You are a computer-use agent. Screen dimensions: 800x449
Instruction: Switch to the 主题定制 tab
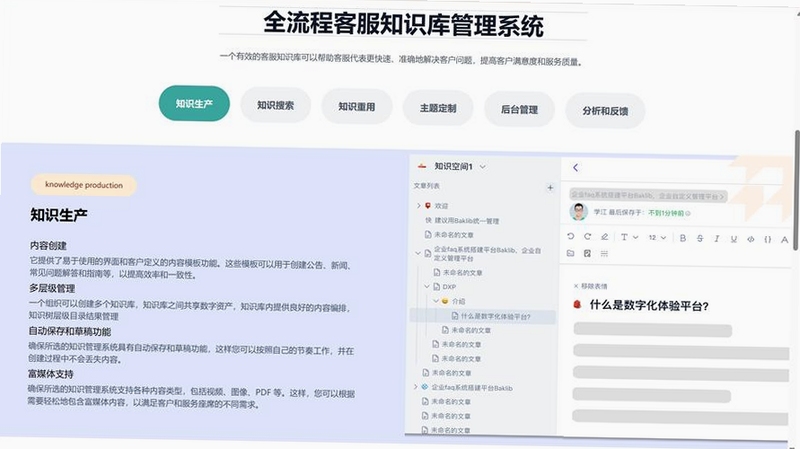pyautogui.click(x=438, y=108)
